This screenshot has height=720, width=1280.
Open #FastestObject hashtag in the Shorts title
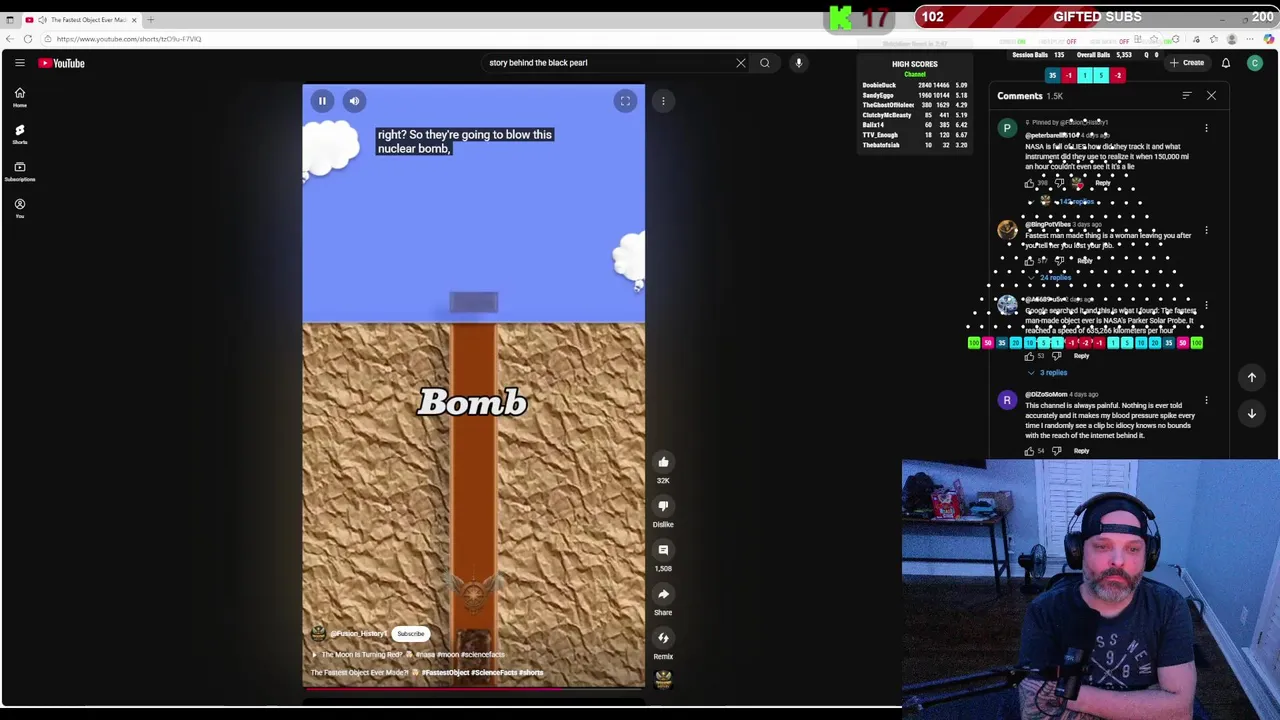point(445,673)
